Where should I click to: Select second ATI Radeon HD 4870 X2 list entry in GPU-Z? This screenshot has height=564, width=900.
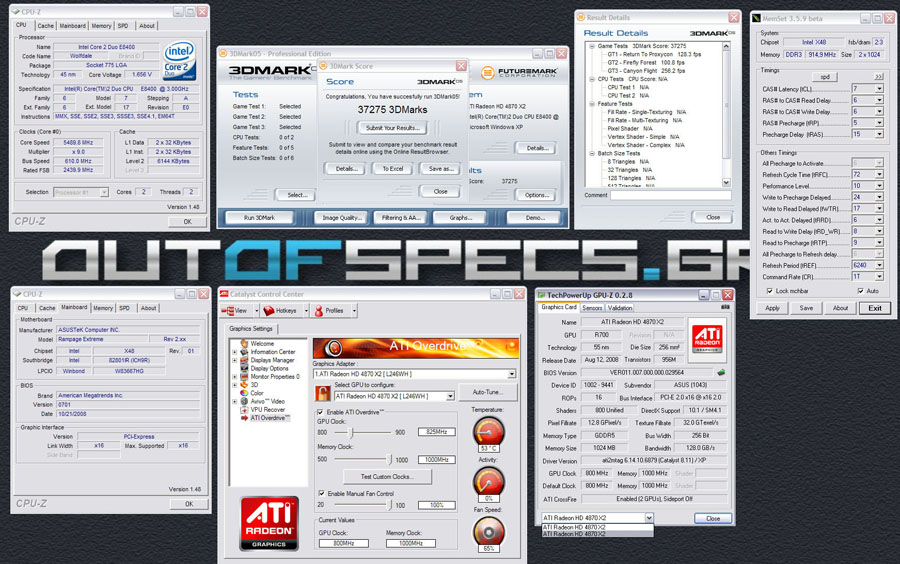coord(597,534)
